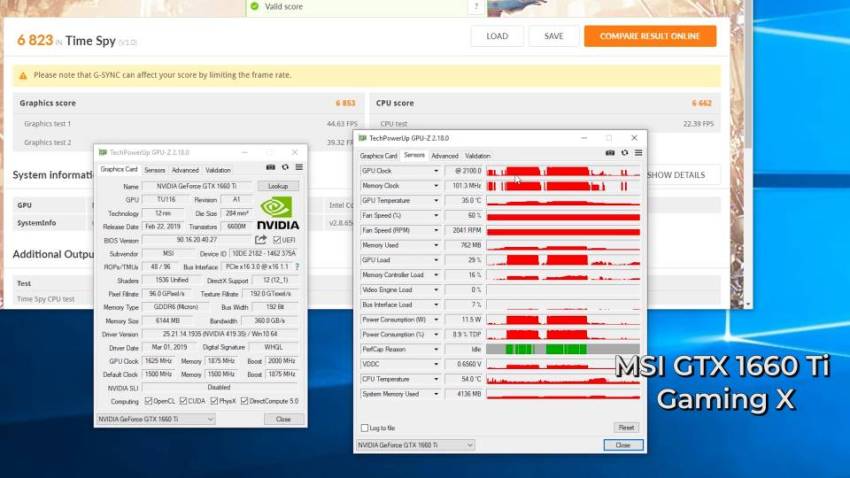The height and width of the screenshot is (478, 850).
Task: Open the Fan Speed (%) sensor dropdown
Action: (436, 216)
